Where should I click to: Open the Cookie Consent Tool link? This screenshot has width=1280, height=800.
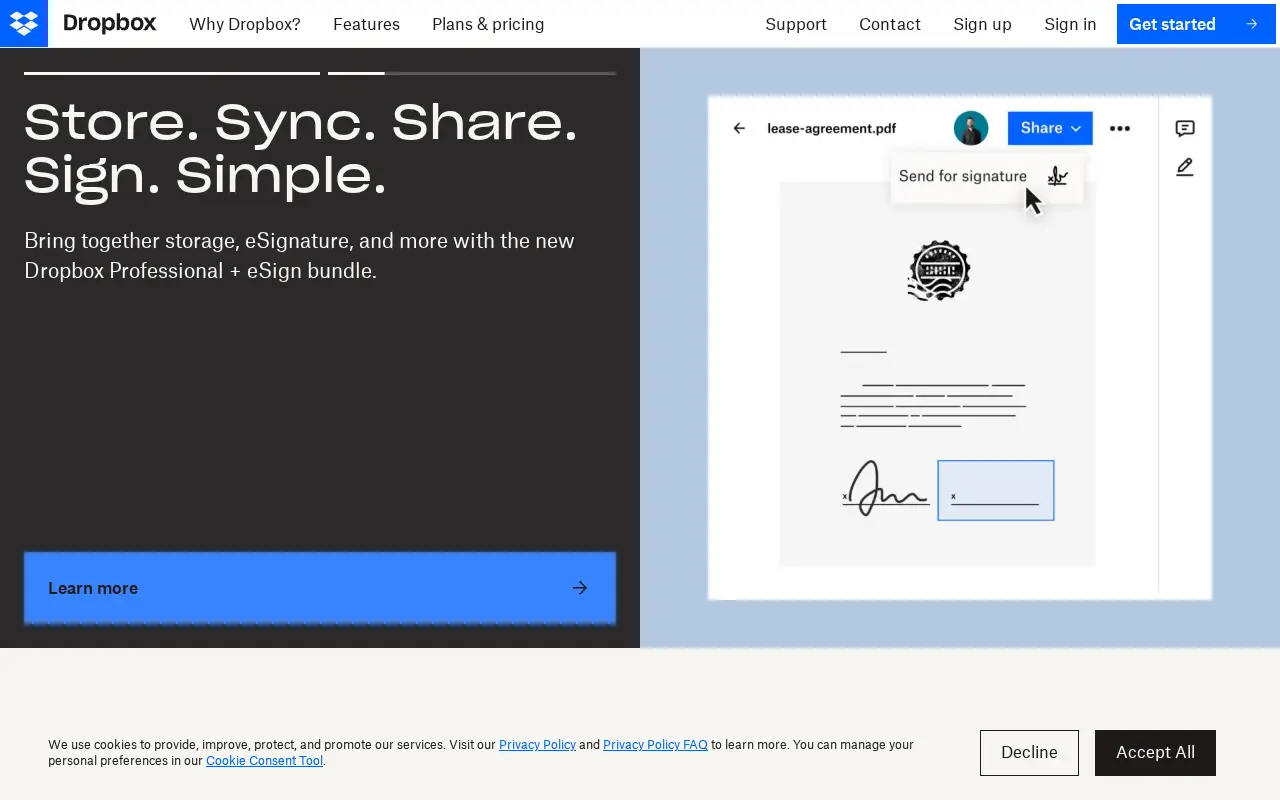pos(264,761)
